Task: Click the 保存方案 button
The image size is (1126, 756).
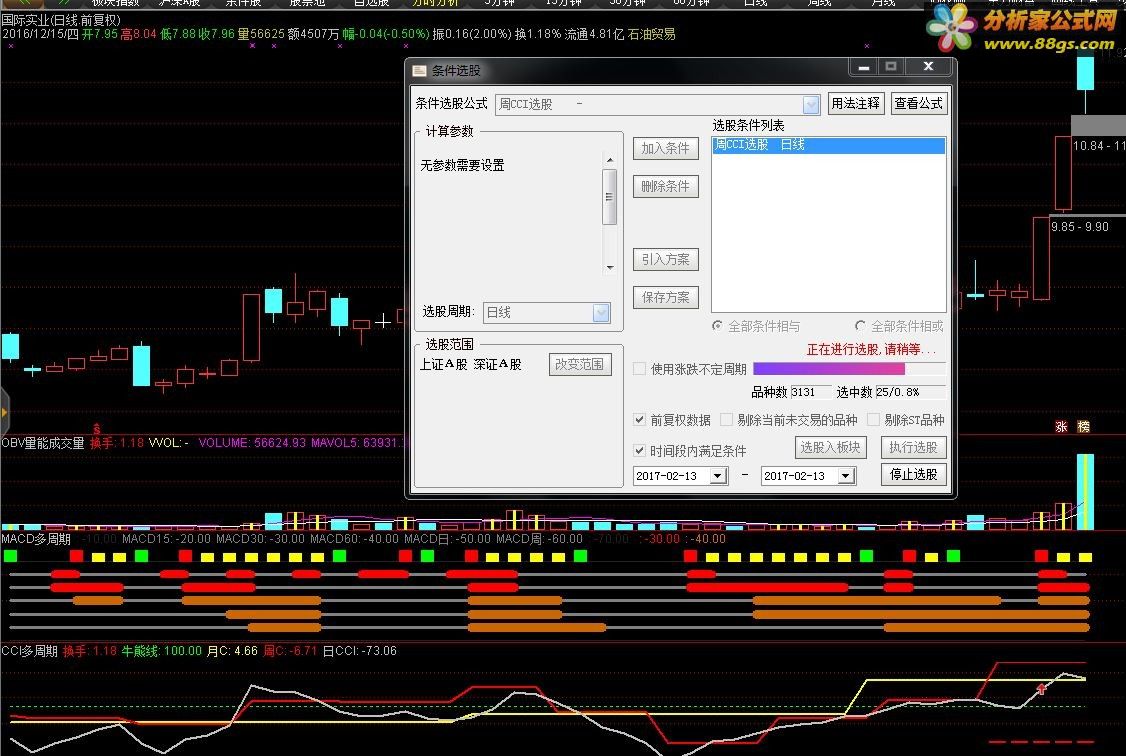Action: (666, 297)
